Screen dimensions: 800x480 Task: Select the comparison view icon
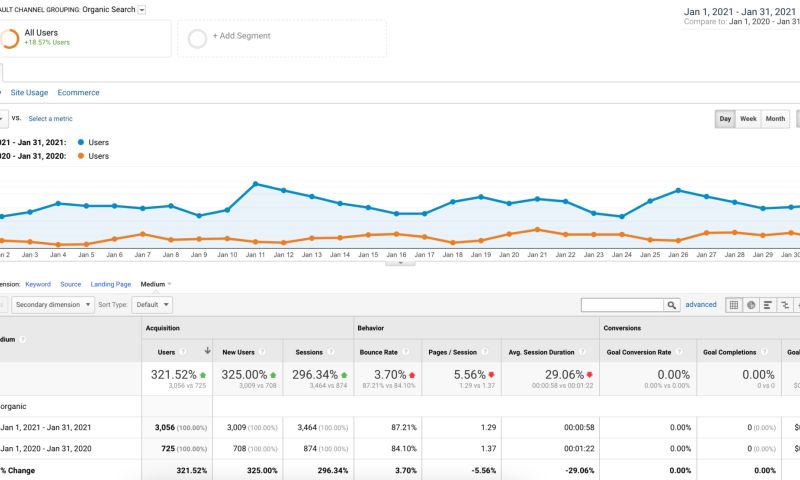pos(785,305)
